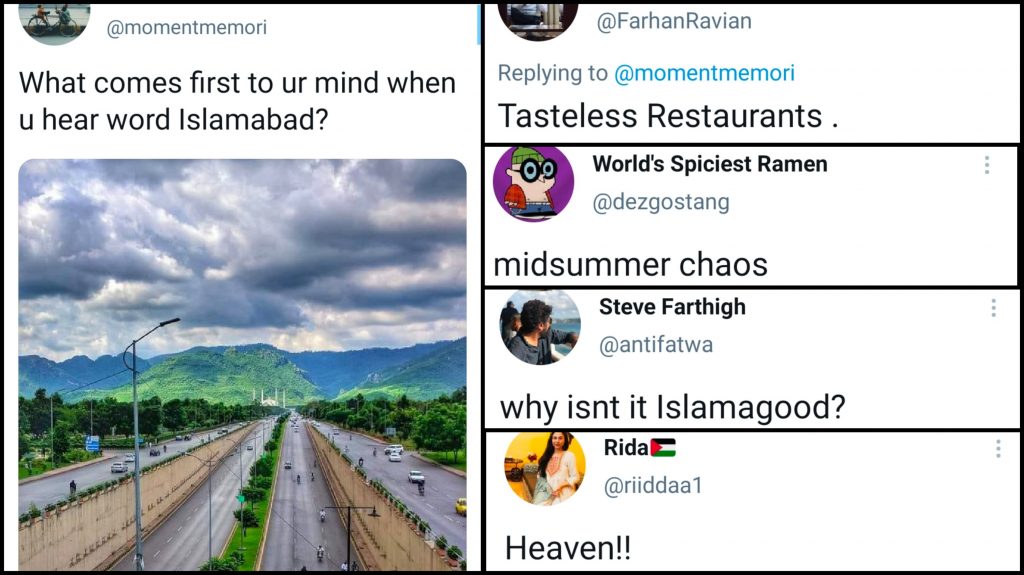Open the @riiddaa1 handle
Screen dimensions: 1024x575
click(653, 486)
